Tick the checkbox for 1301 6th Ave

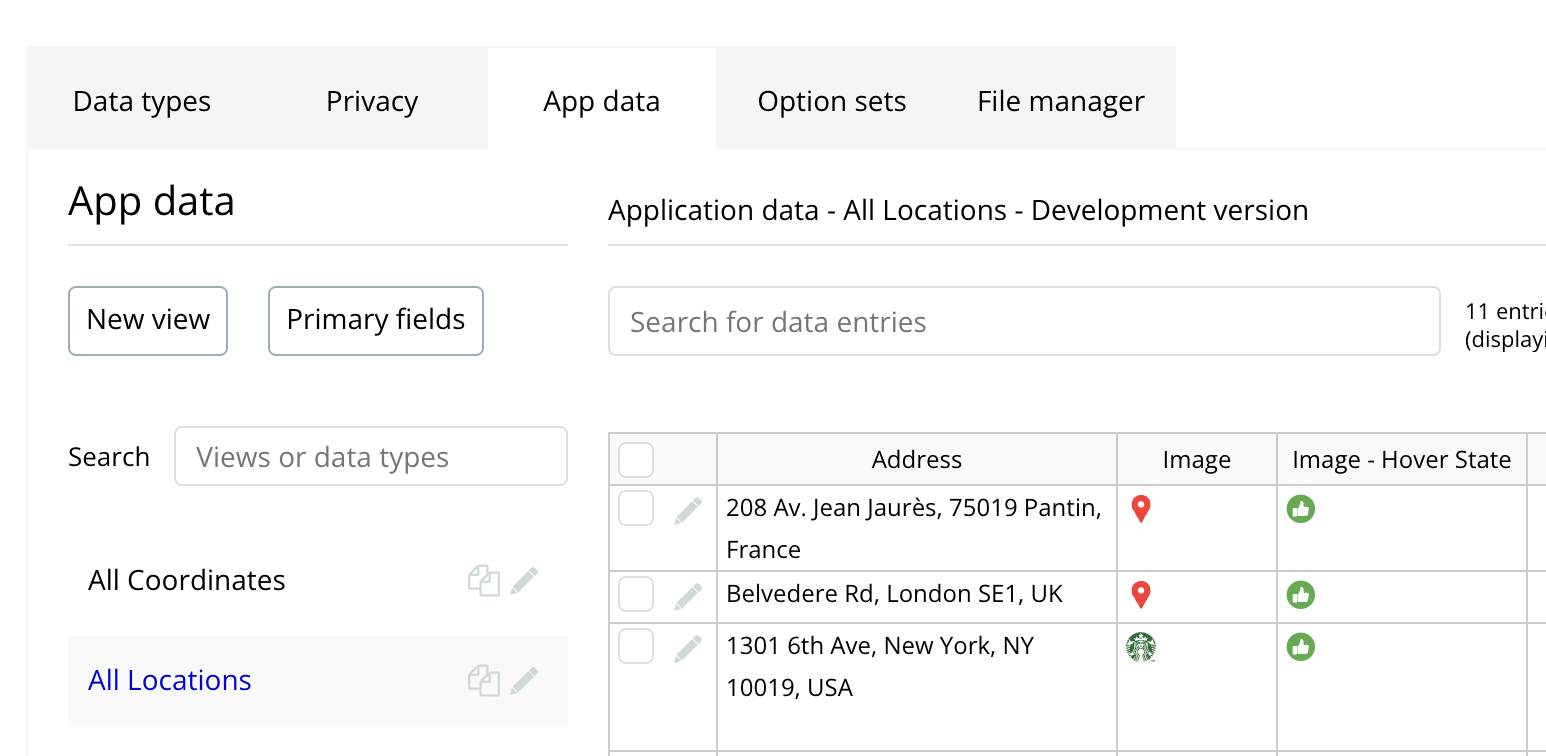[636, 646]
